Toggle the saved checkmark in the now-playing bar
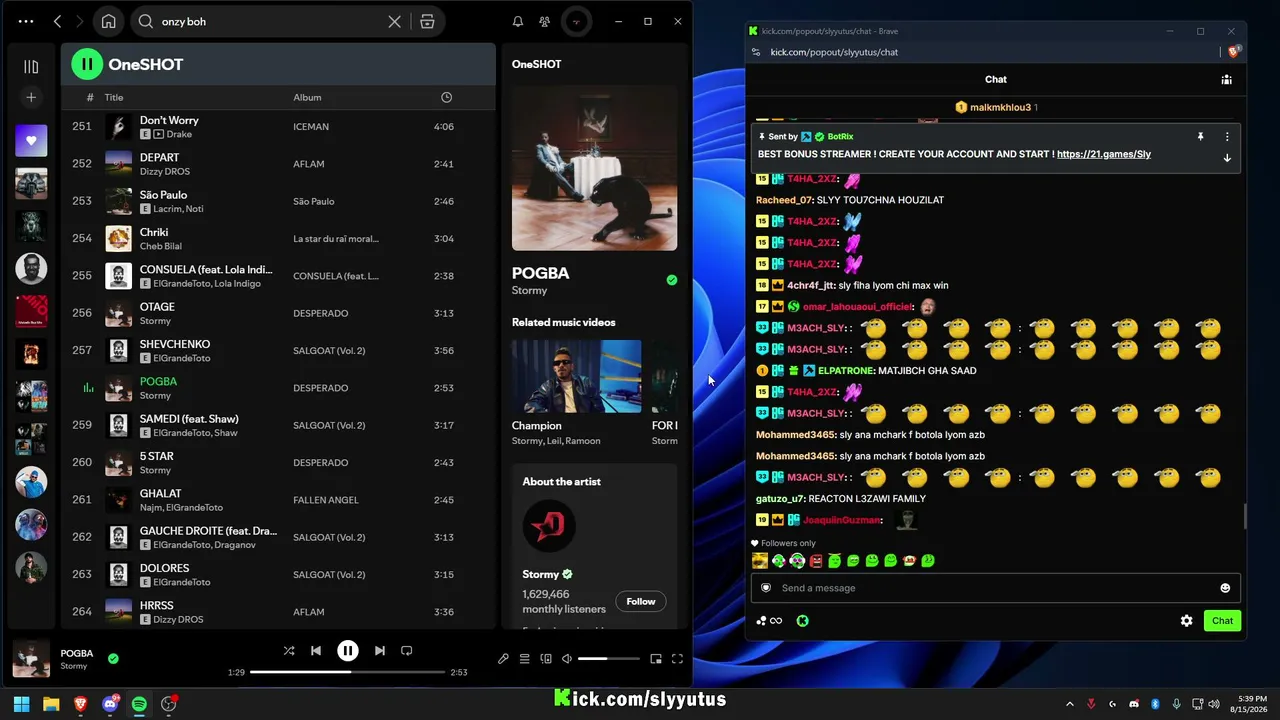The image size is (1280, 720). point(113,658)
